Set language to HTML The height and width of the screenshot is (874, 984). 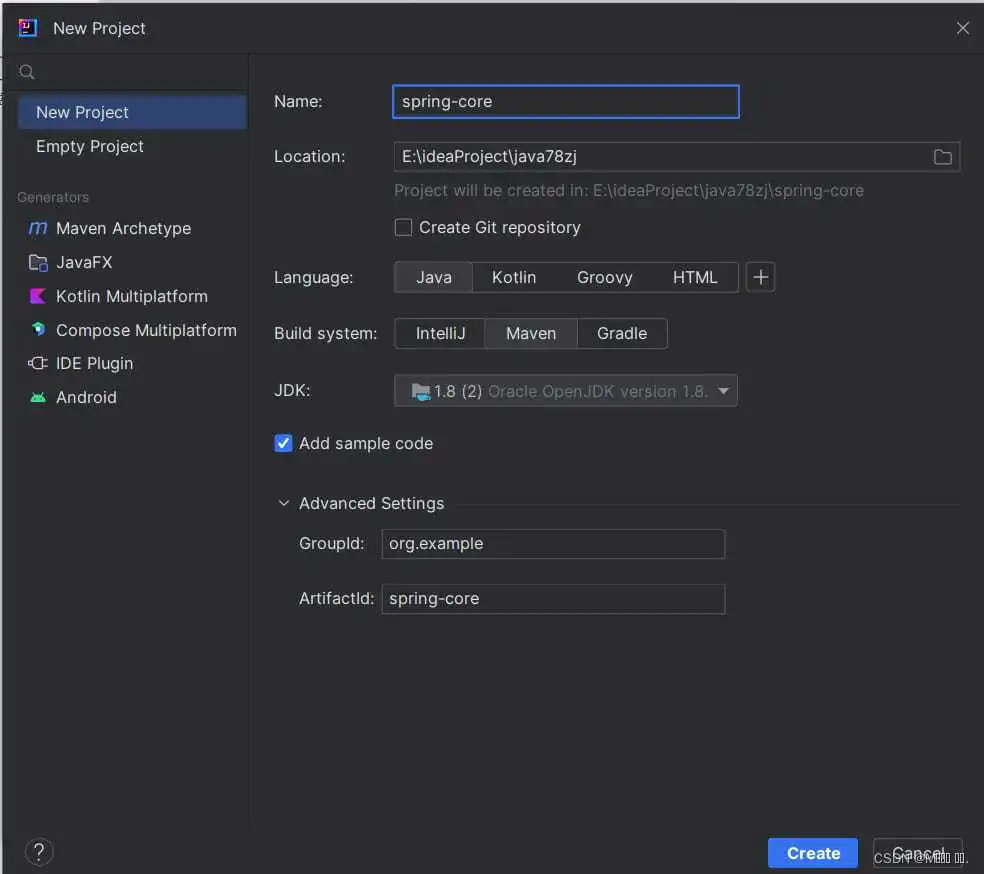point(695,277)
